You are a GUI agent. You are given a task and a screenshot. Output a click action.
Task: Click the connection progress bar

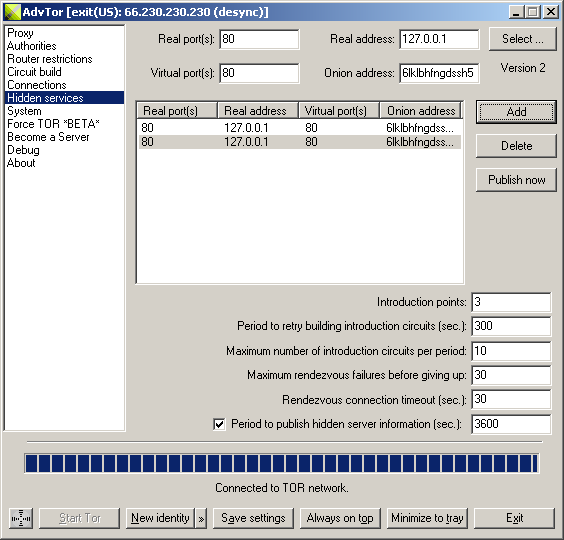(x=282, y=463)
